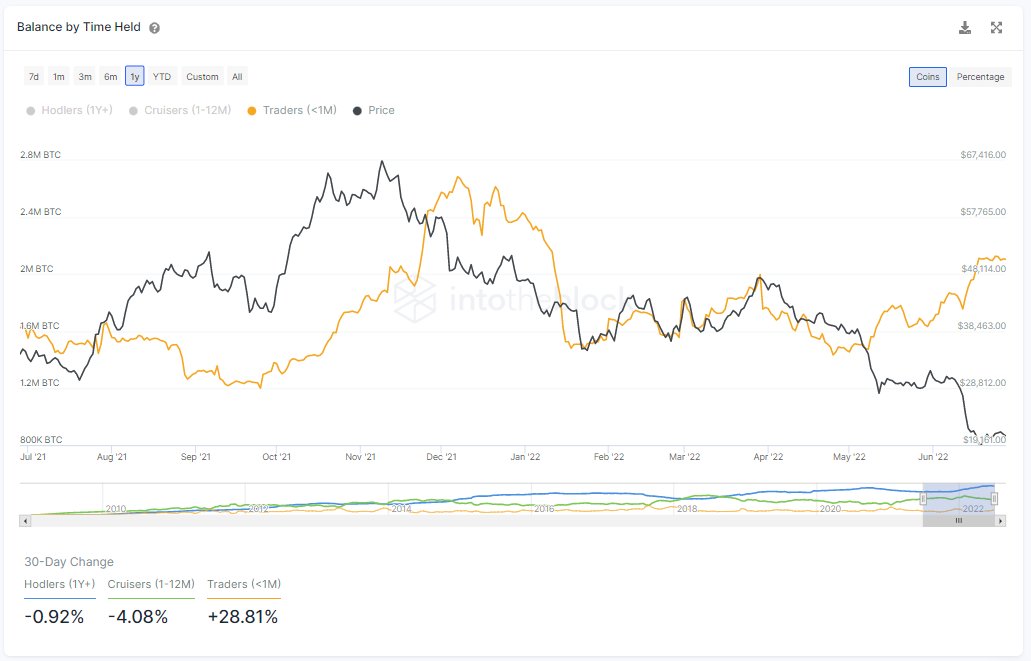Show the Cruisers (1-12M) series
This screenshot has height=661, width=1031.
171,110
